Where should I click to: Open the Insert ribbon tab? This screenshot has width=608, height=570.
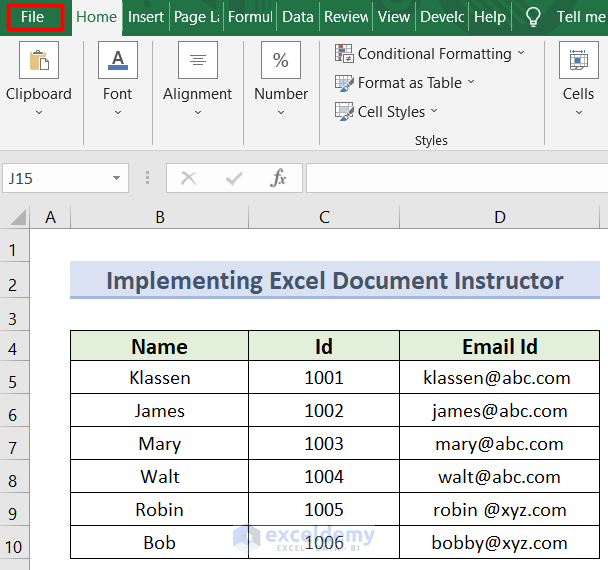coord(146,17)
